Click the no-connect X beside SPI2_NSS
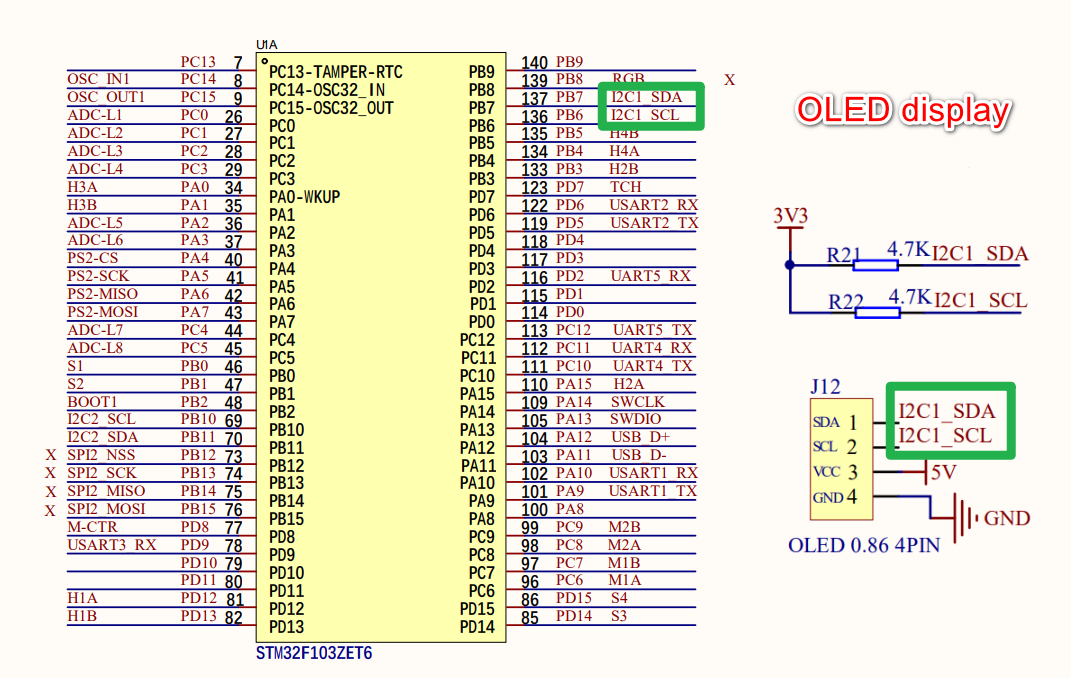Viewport: 1071px width, 678px height. coord(51,455)
